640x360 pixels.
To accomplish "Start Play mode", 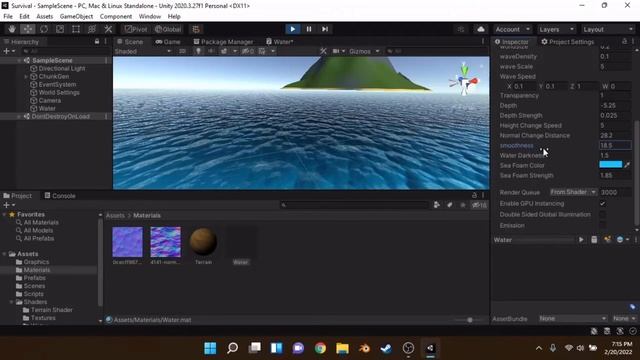I will click(292, 29).
